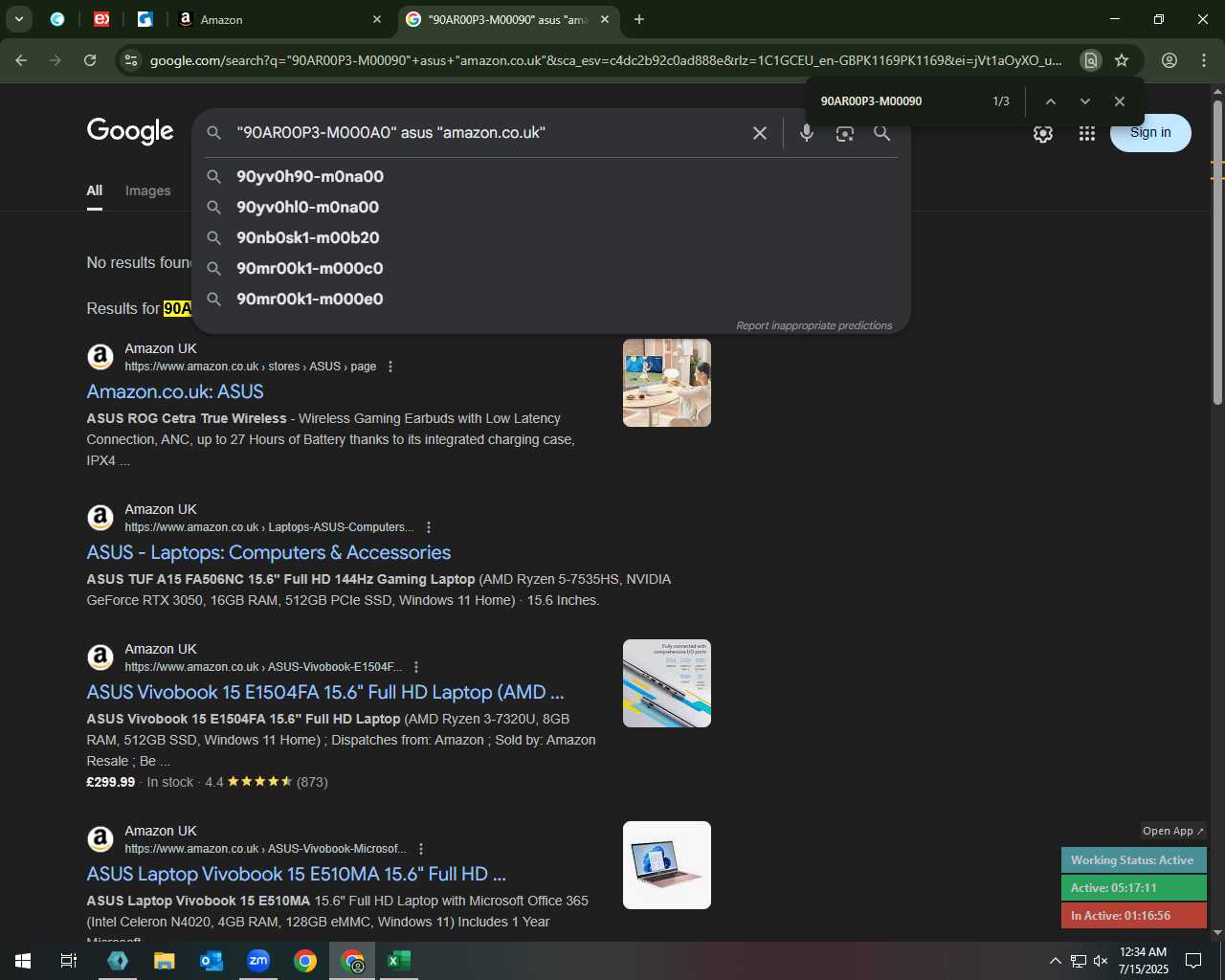Viewport: 1225px width, 980px height.
Task: Open ASUS Laptop Vivobook 15 E510MA result
Action: coord(297,874)
